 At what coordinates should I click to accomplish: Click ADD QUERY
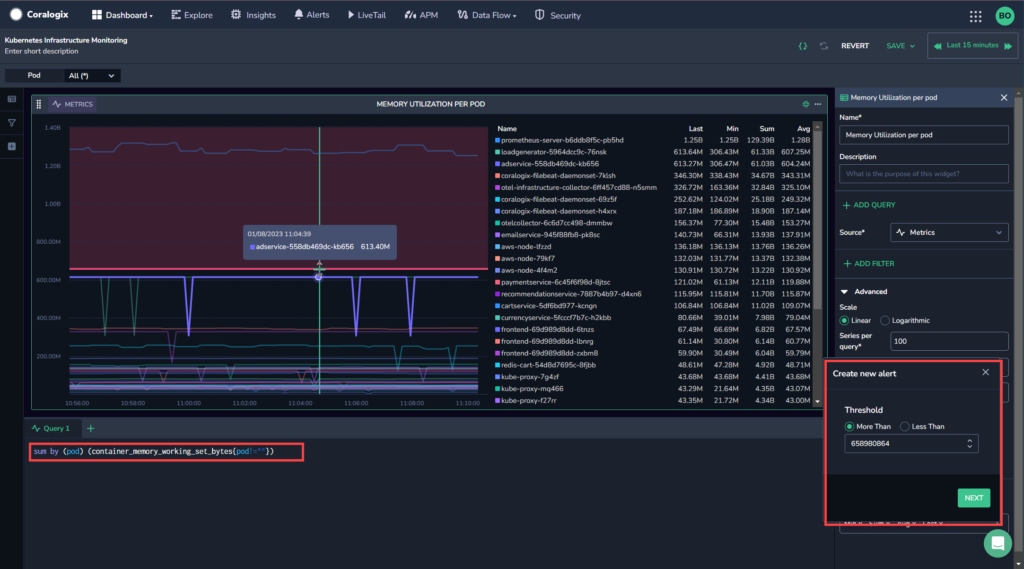[x=869, y=205]
